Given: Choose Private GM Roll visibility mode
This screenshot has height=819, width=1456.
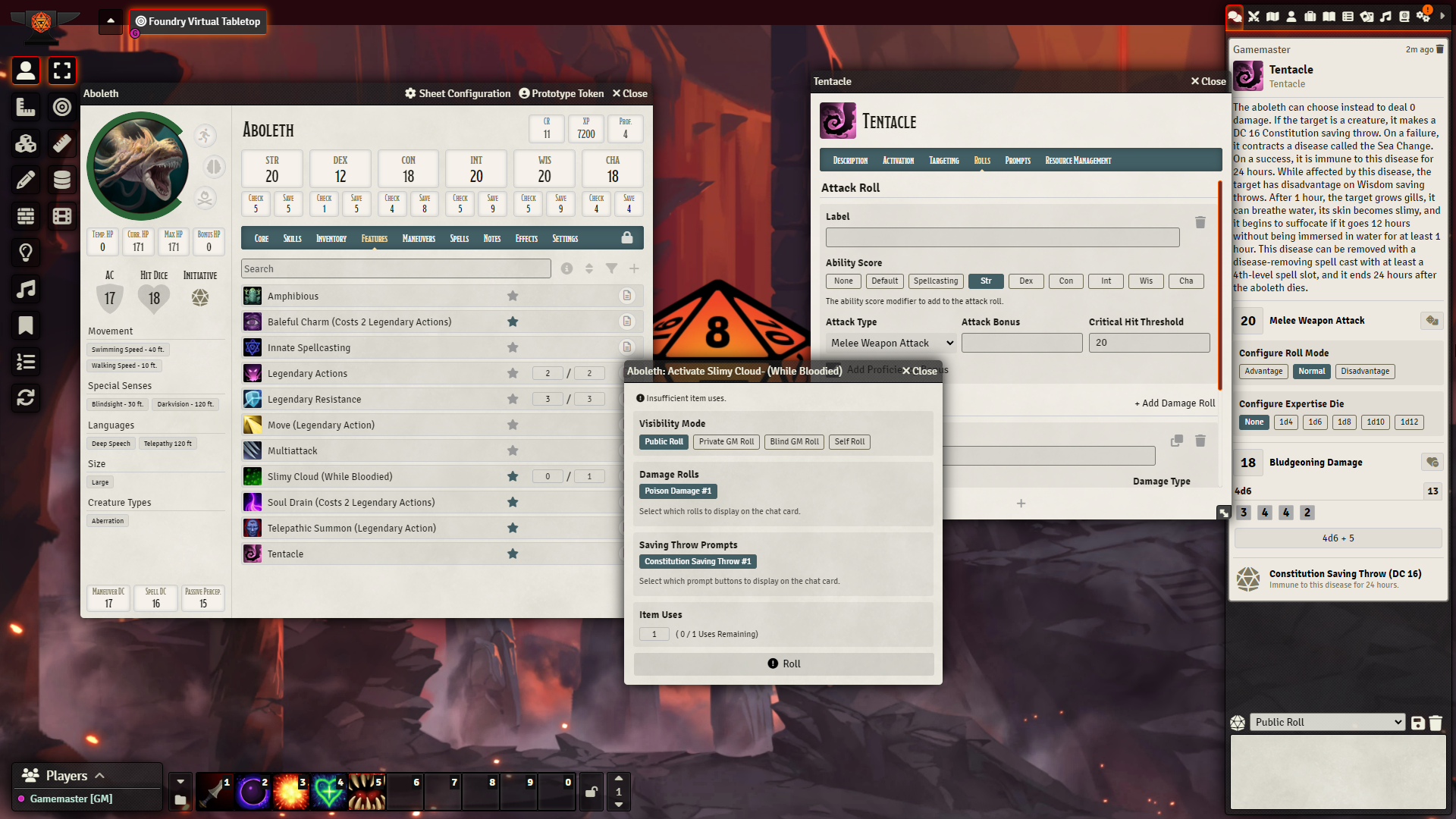Looking at the screenshot, I should (x=726, y=442).
